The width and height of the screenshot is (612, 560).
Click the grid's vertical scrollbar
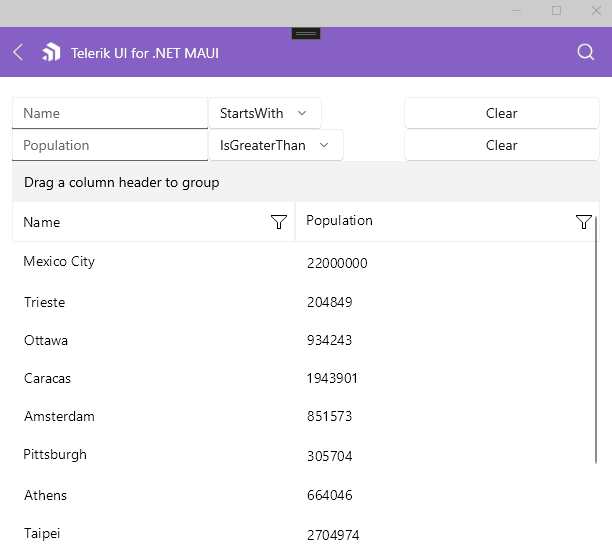coord(596,340)
